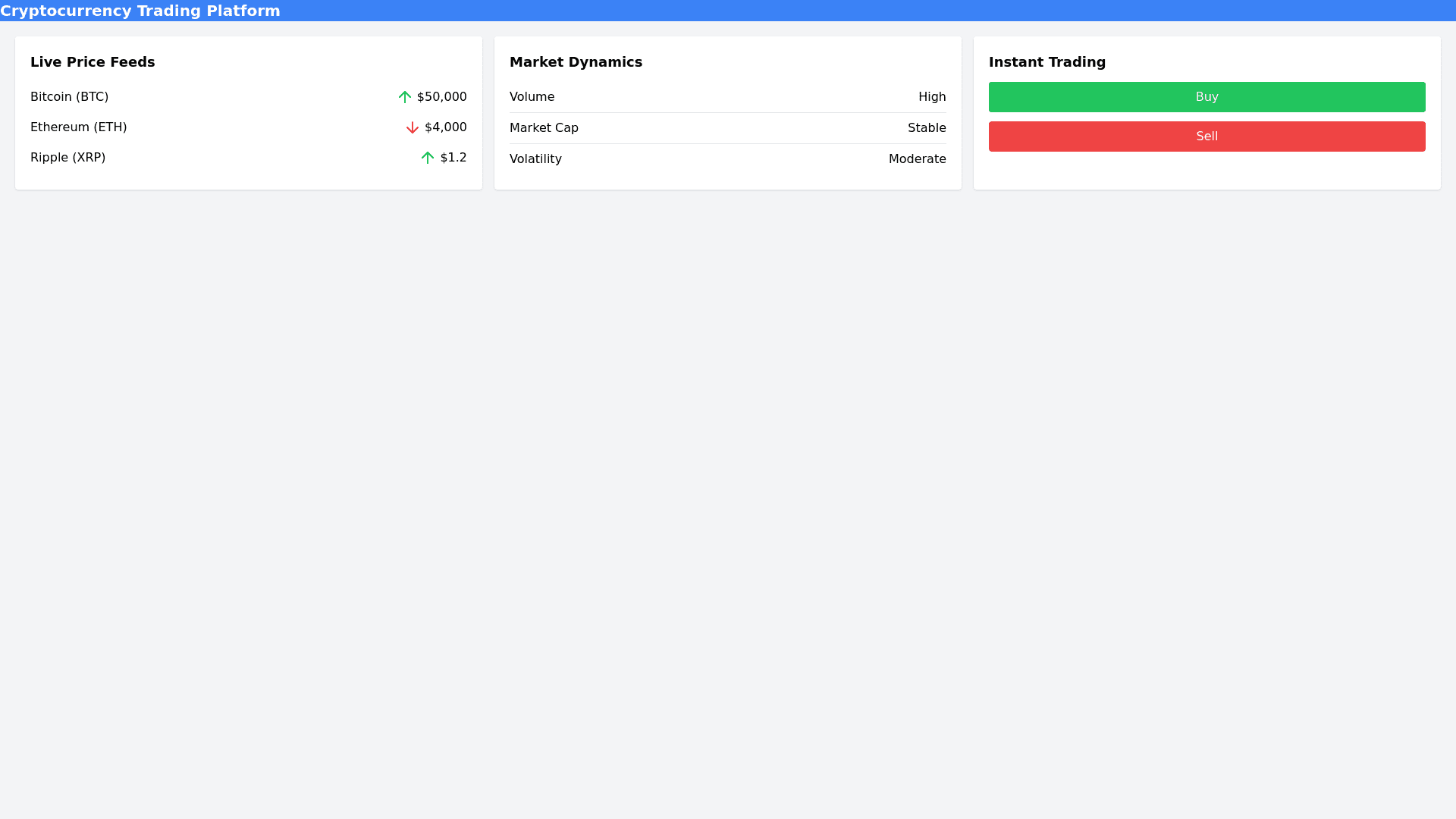Click the Stable market cap value
This screenshot has width=1456, height=819.
coord(926,128)
